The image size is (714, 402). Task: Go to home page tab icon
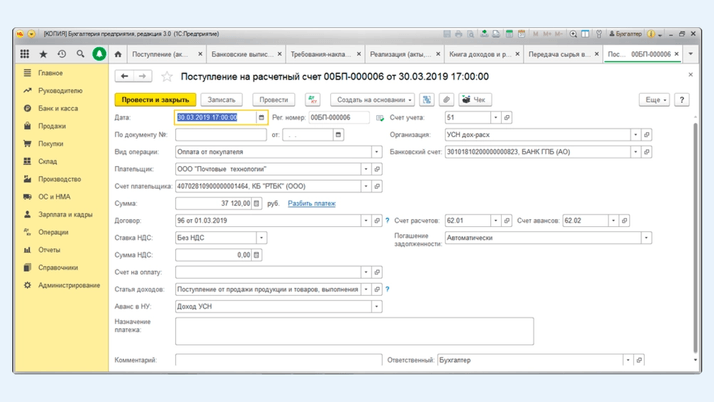point(118,54)
